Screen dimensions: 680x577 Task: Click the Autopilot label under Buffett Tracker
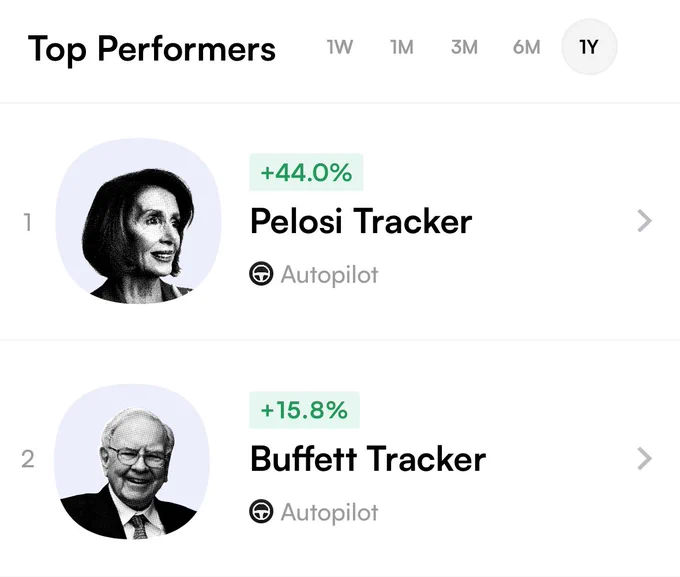pyautogui.click(x=330, y=512)
